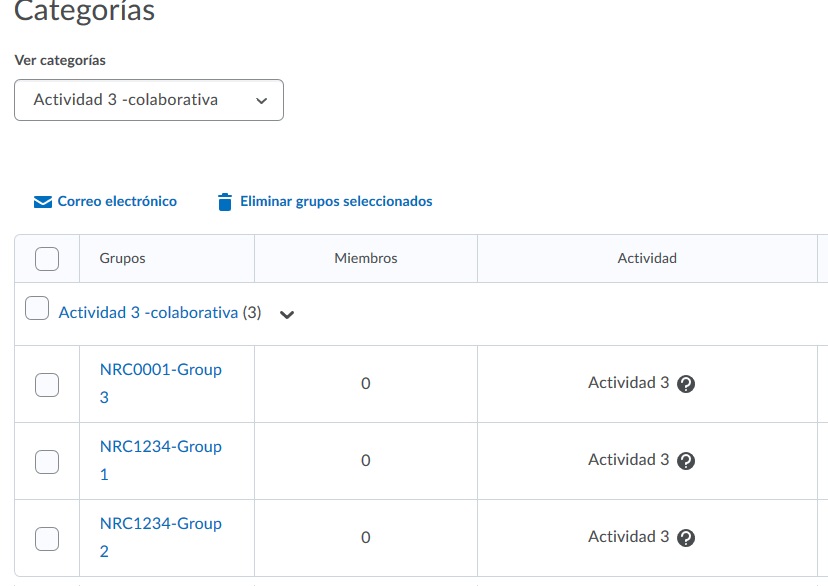Click Eliminar grupos seleccionados text
The width and height of the screenshot is (828, 586).
(336, 202)
